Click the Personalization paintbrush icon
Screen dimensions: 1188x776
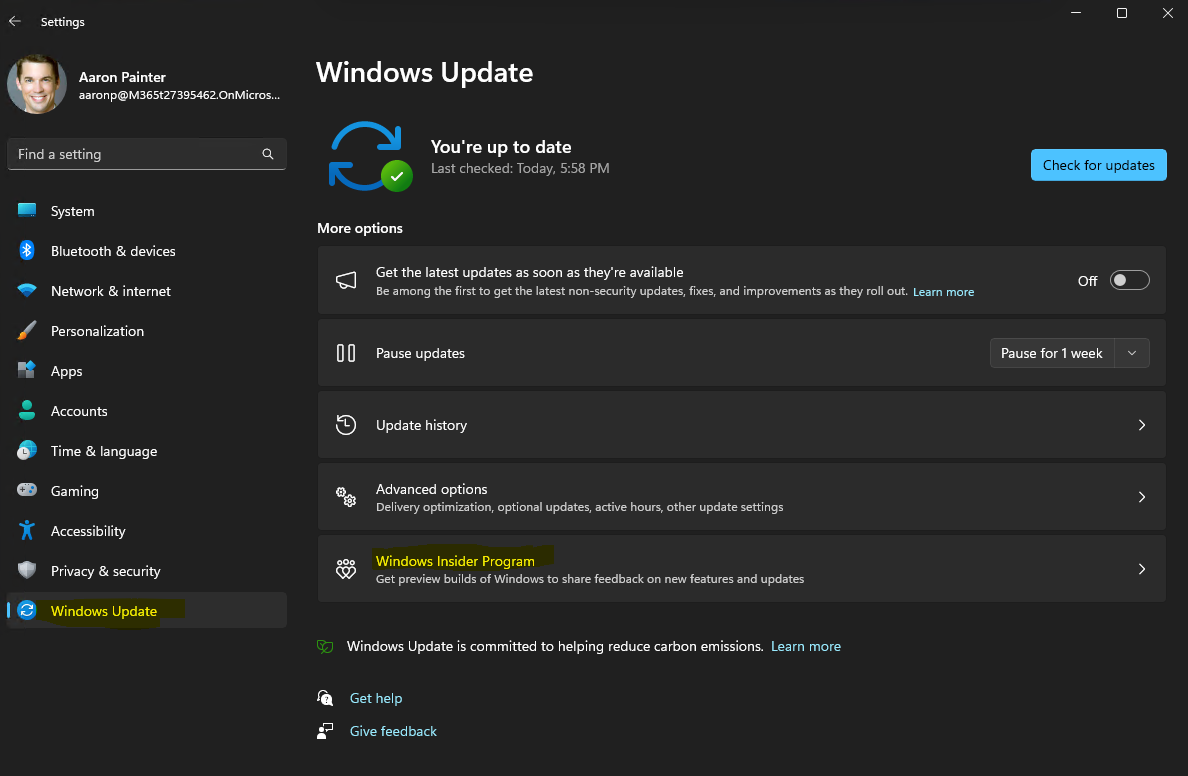(27, 330)
